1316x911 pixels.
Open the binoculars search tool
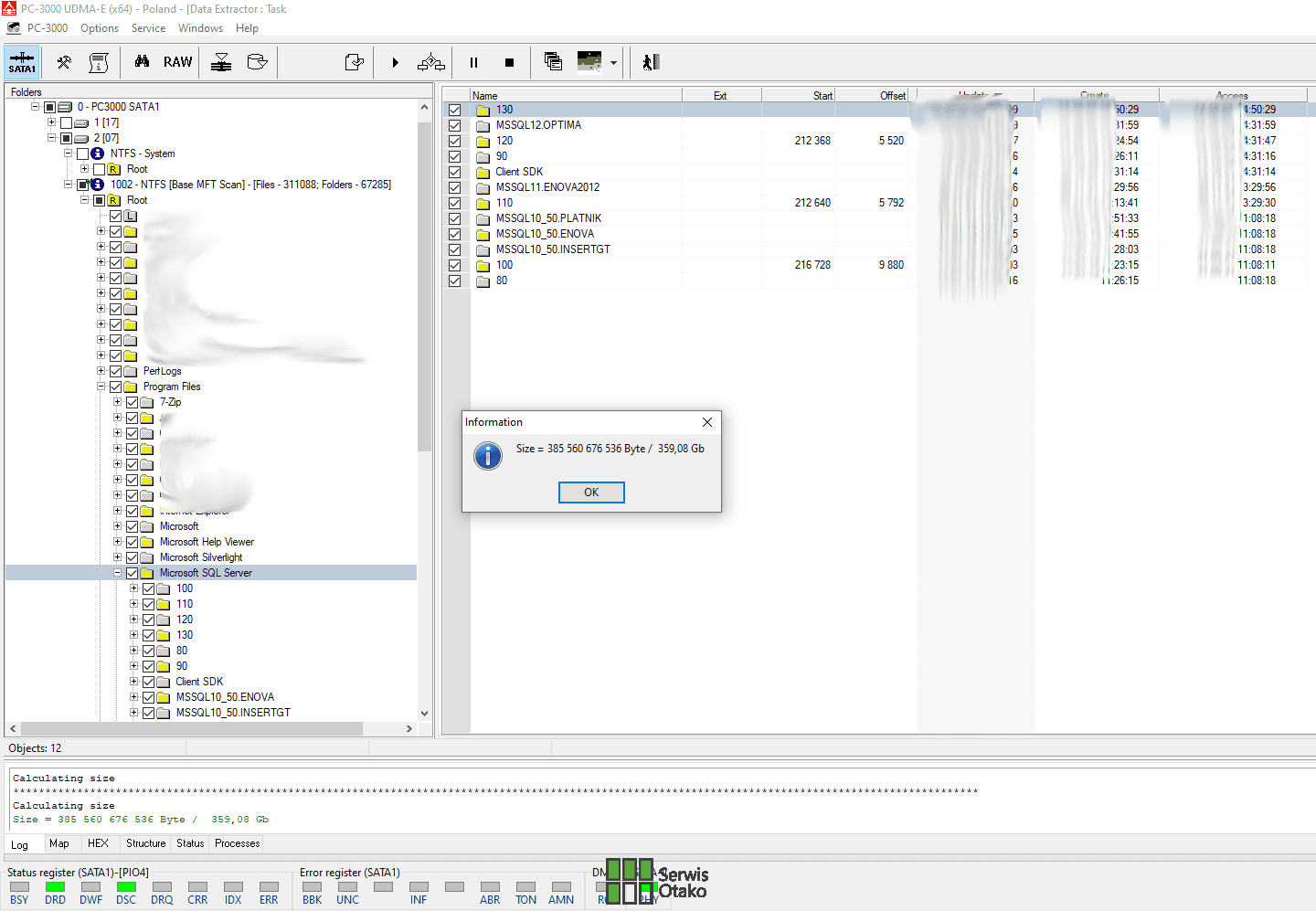pos(142,62)
